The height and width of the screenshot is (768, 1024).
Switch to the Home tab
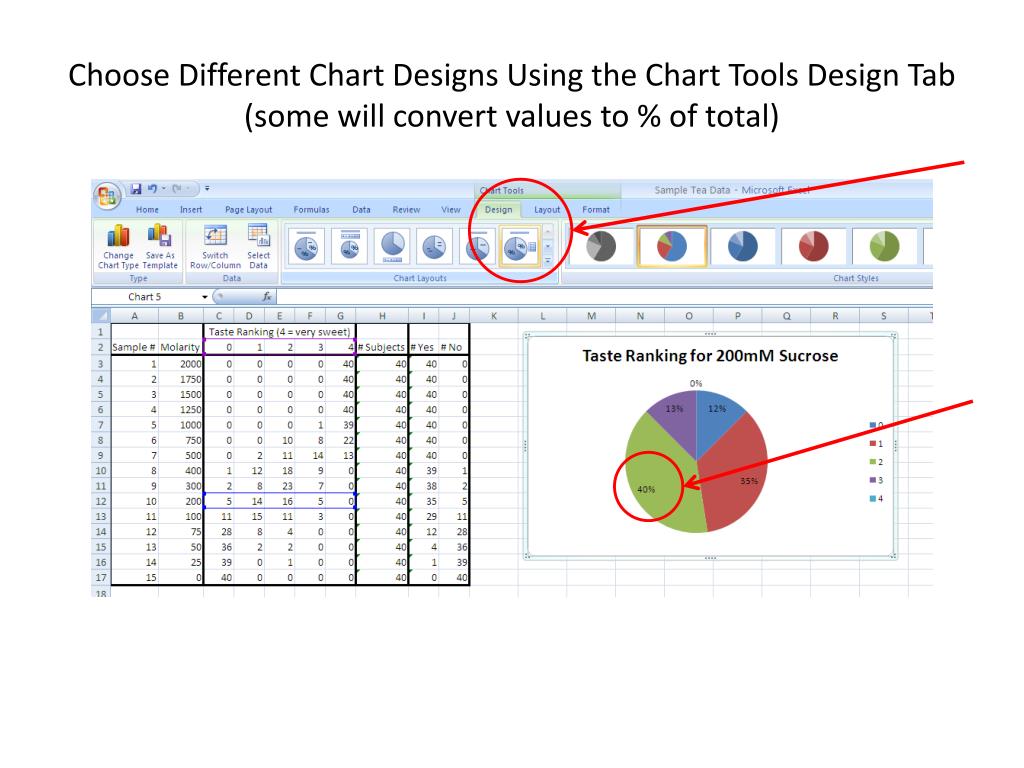(147, 210)
